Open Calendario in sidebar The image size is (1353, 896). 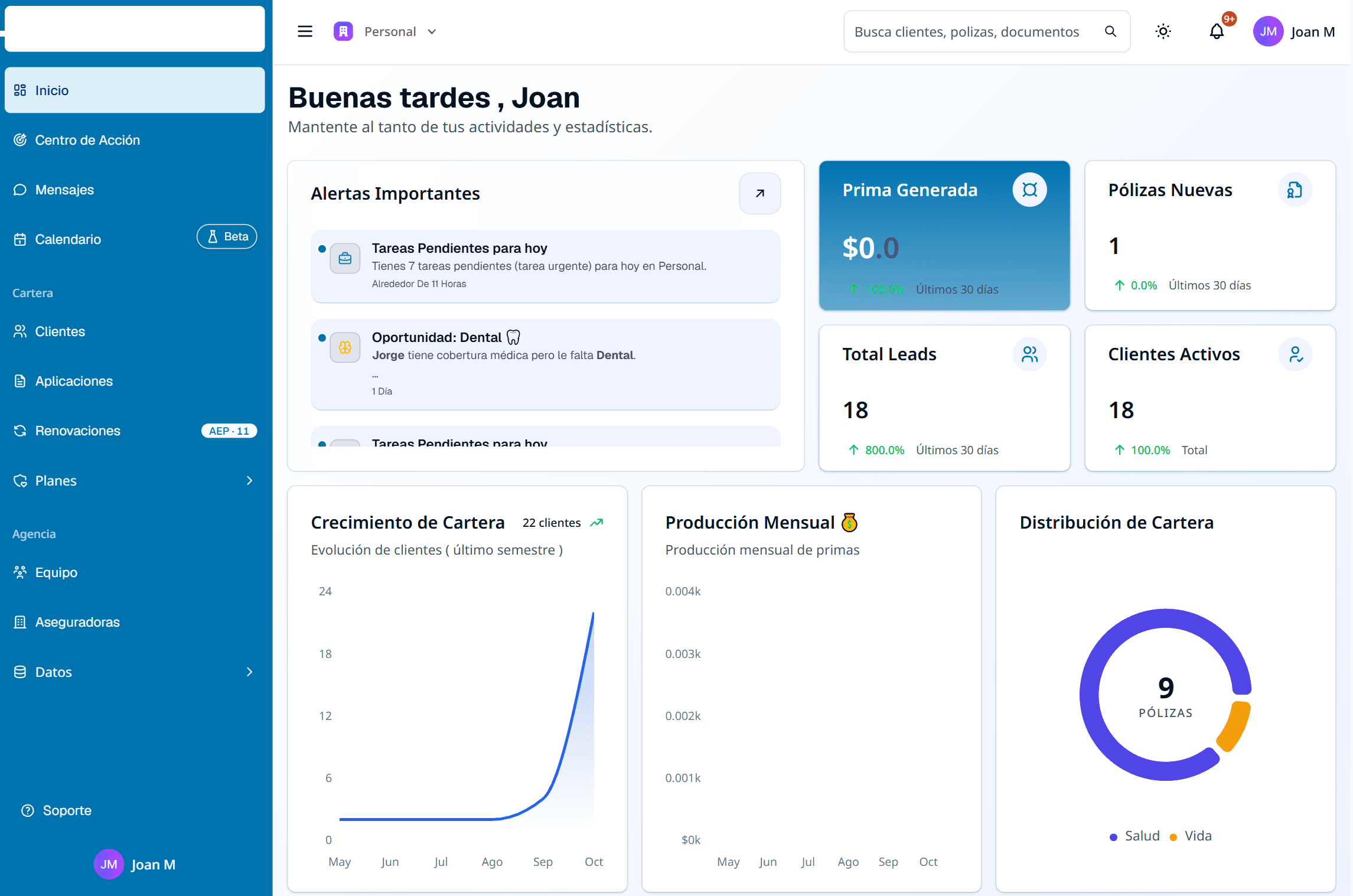point(135,239)
